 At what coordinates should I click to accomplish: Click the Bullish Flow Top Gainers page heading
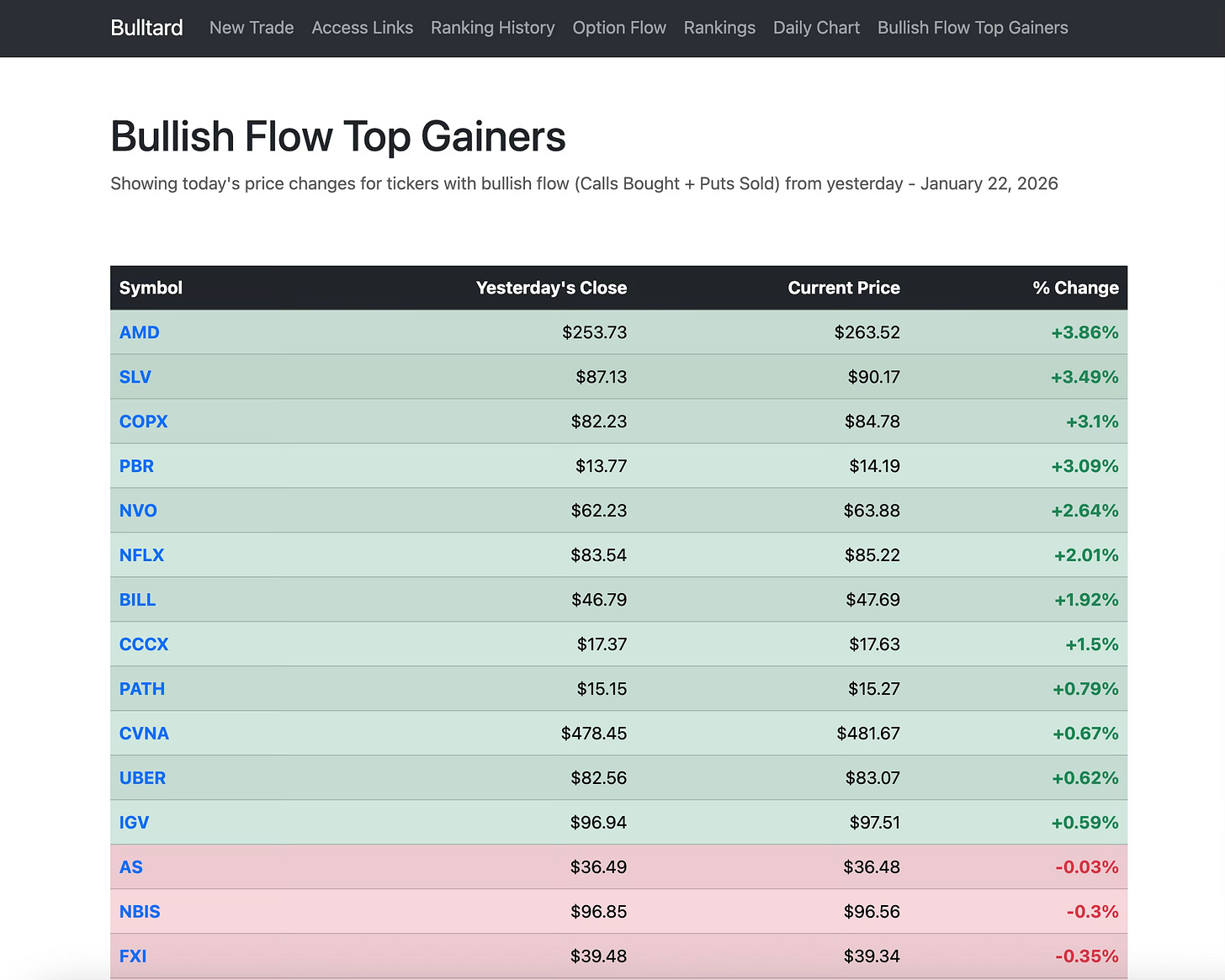tap(338, 136)
